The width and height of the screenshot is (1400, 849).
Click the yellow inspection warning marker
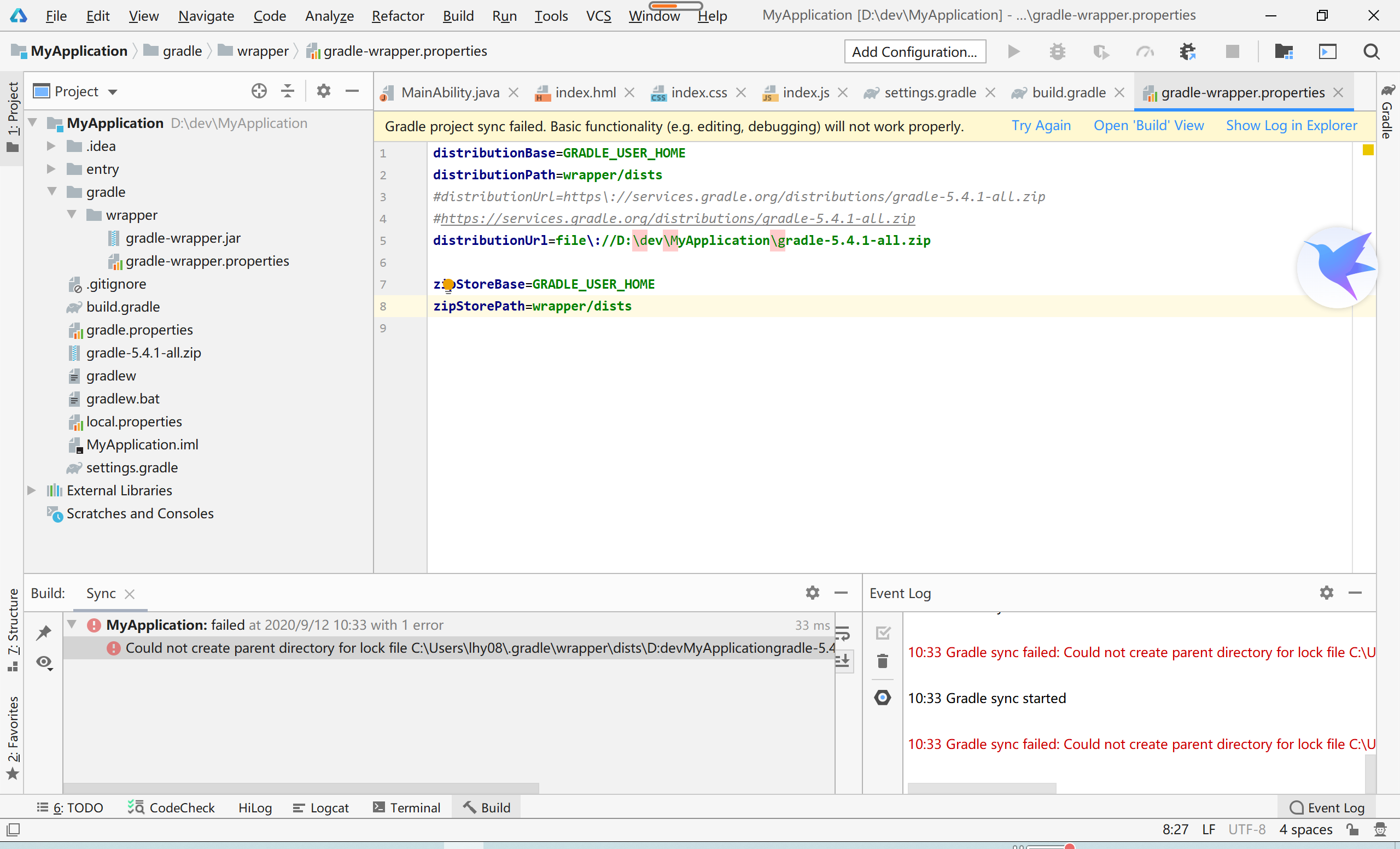pos(1368,150)
